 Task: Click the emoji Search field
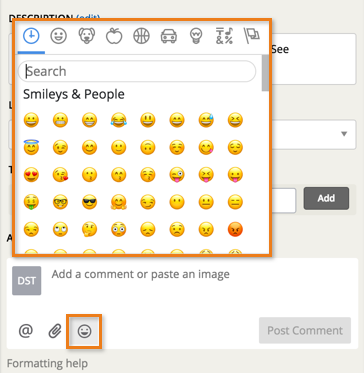[x=137, y=71]
